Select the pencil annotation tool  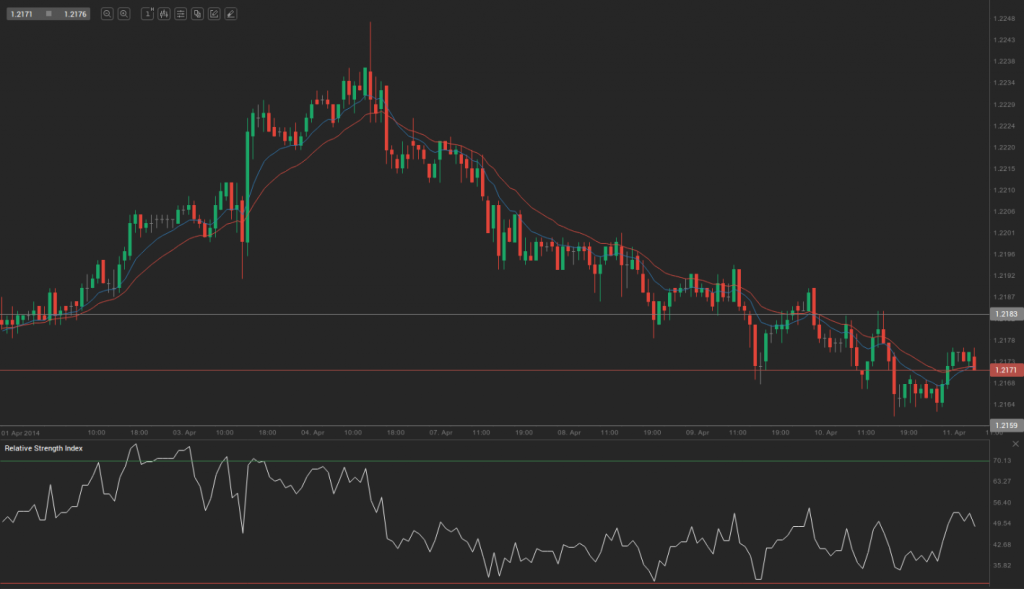[x=230, y=14]
